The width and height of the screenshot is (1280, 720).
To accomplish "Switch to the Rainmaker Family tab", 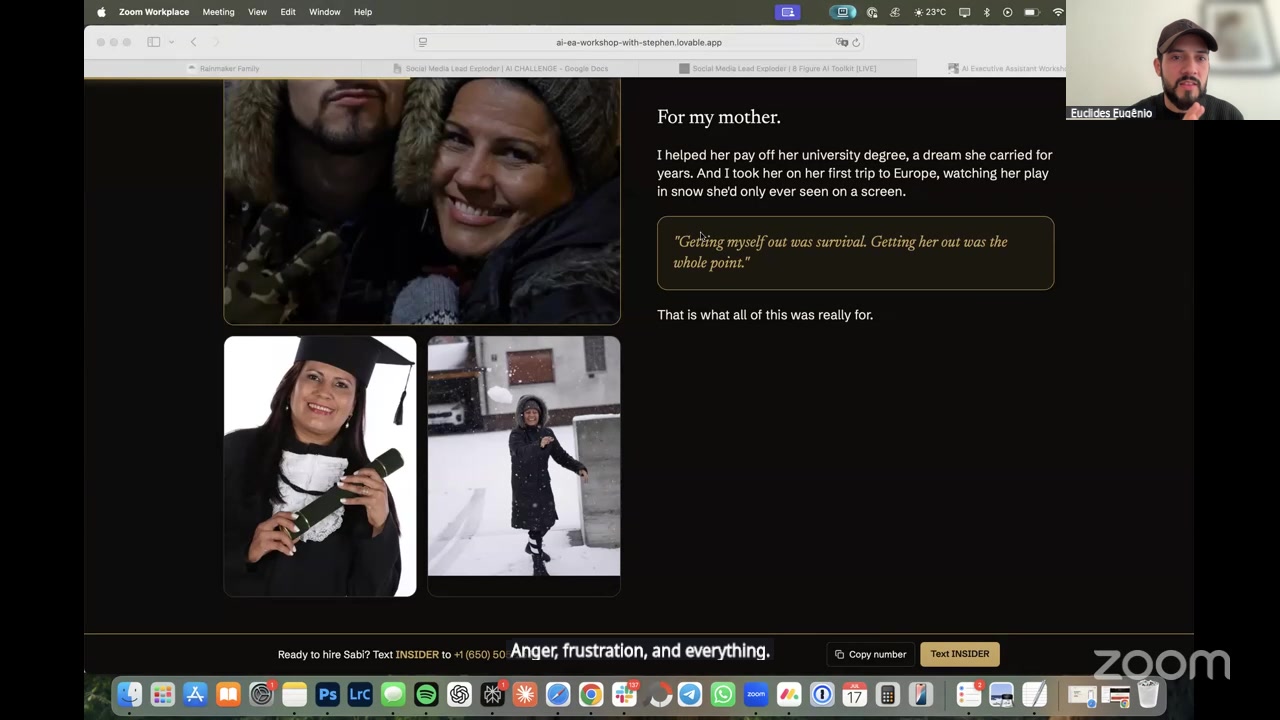I will point(223,68).
